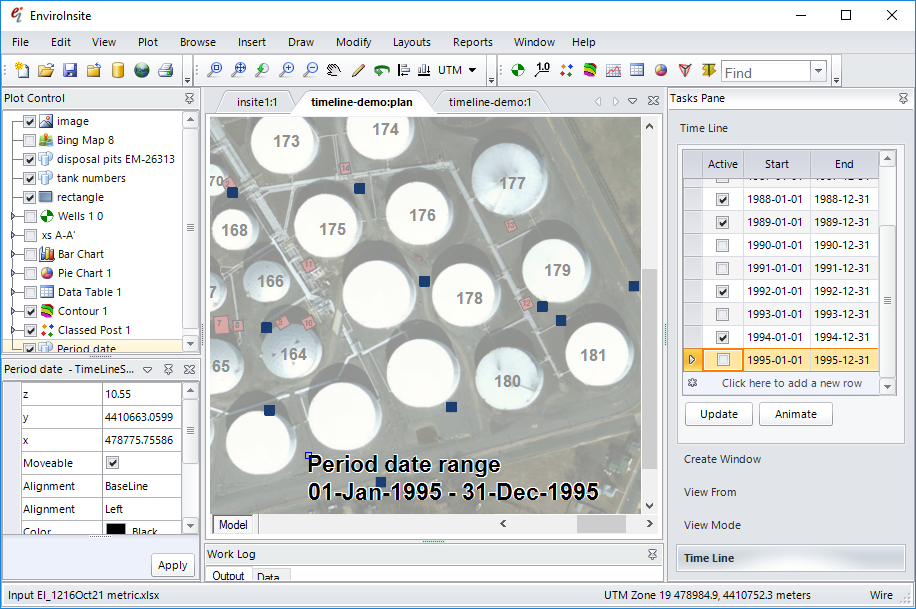Click the Contour plot toolbar icon

pos(590,70)
